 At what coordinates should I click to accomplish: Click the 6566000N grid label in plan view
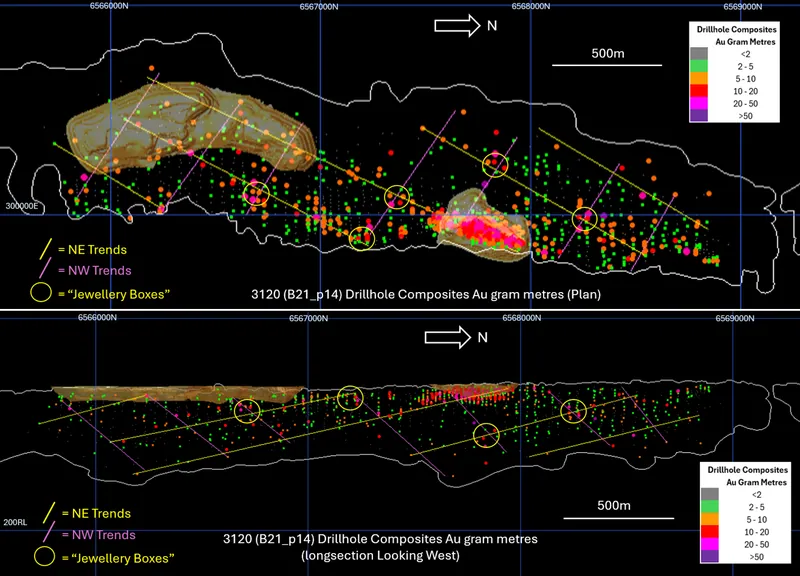click(109, 6)
